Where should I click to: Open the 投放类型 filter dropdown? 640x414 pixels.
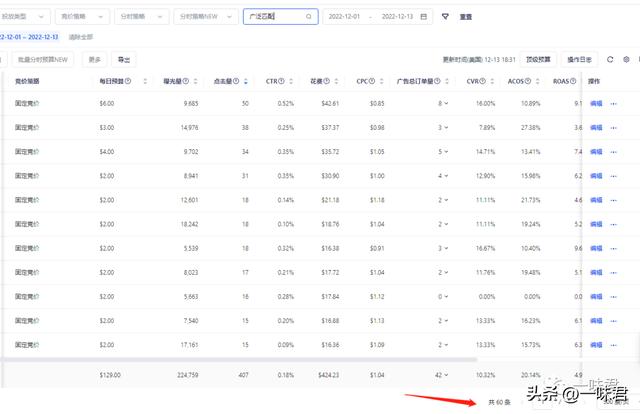[24, 16]
